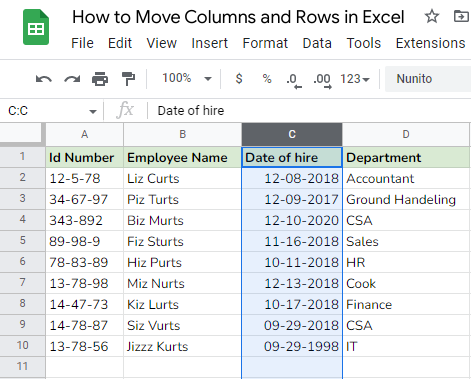Click the move to folder icon
471x379 pixels.
[461, 16]
